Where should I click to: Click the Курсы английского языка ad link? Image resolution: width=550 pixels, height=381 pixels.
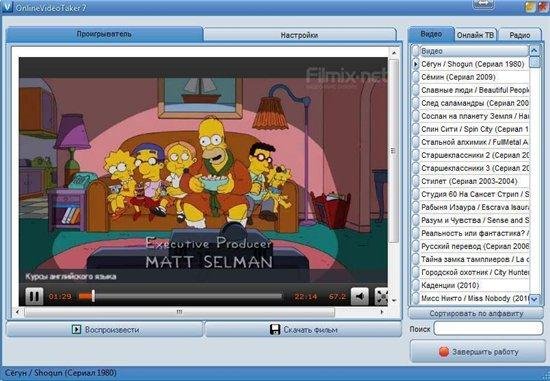pyautogui.click(x=71, y=276)
